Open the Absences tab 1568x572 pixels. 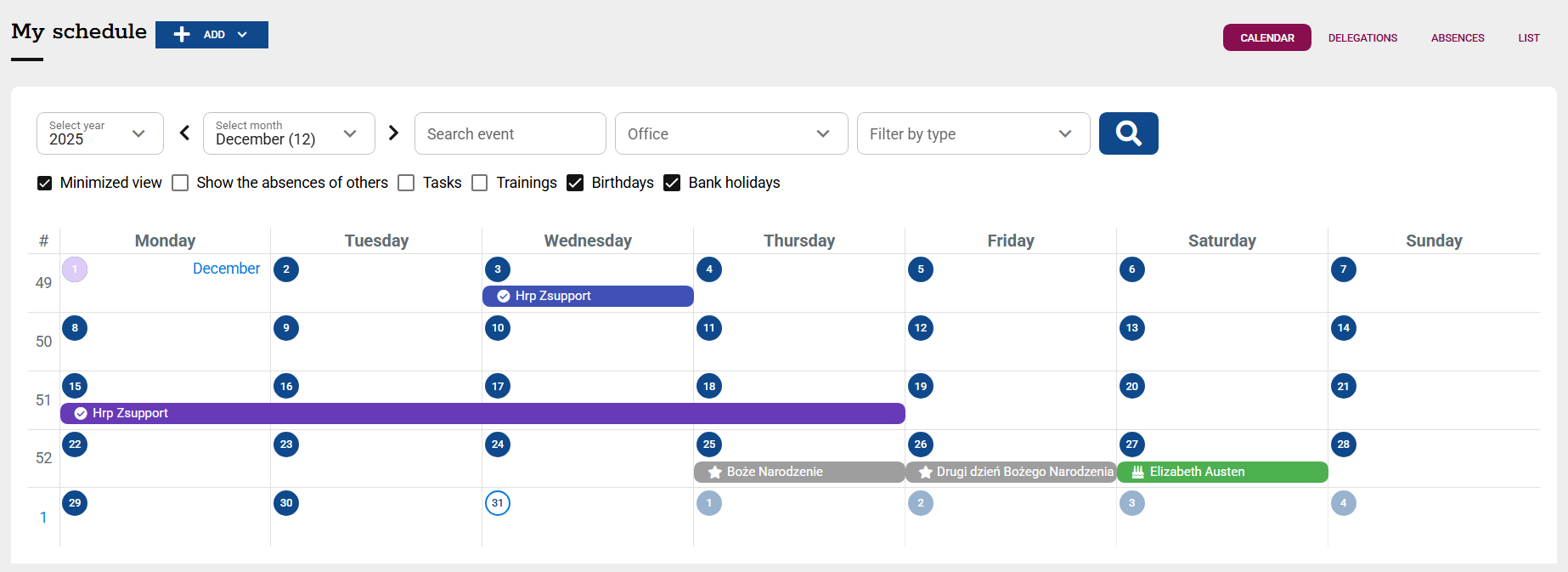1458,37
